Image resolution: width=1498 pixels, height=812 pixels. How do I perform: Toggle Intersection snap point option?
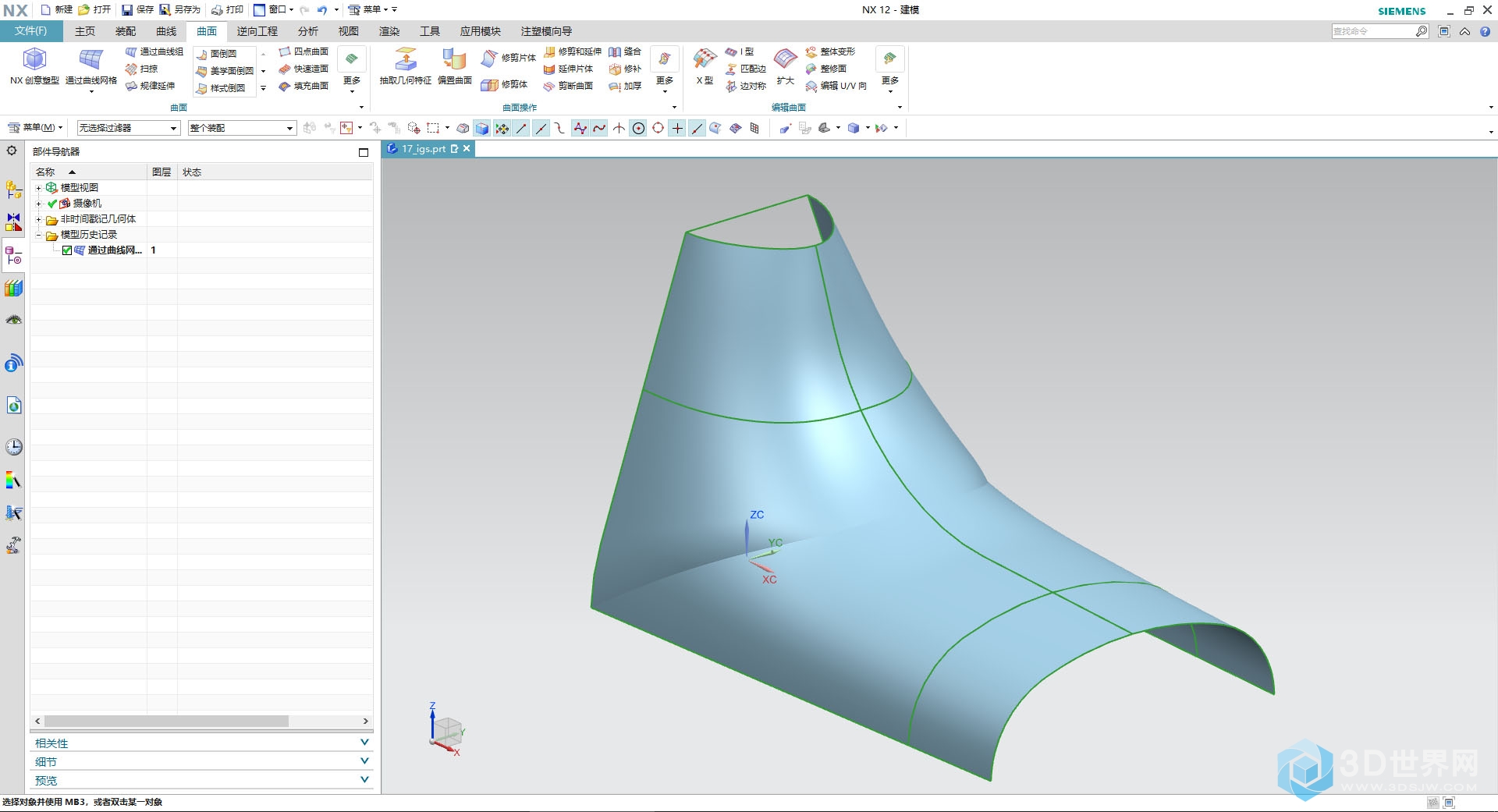(619, 128)
